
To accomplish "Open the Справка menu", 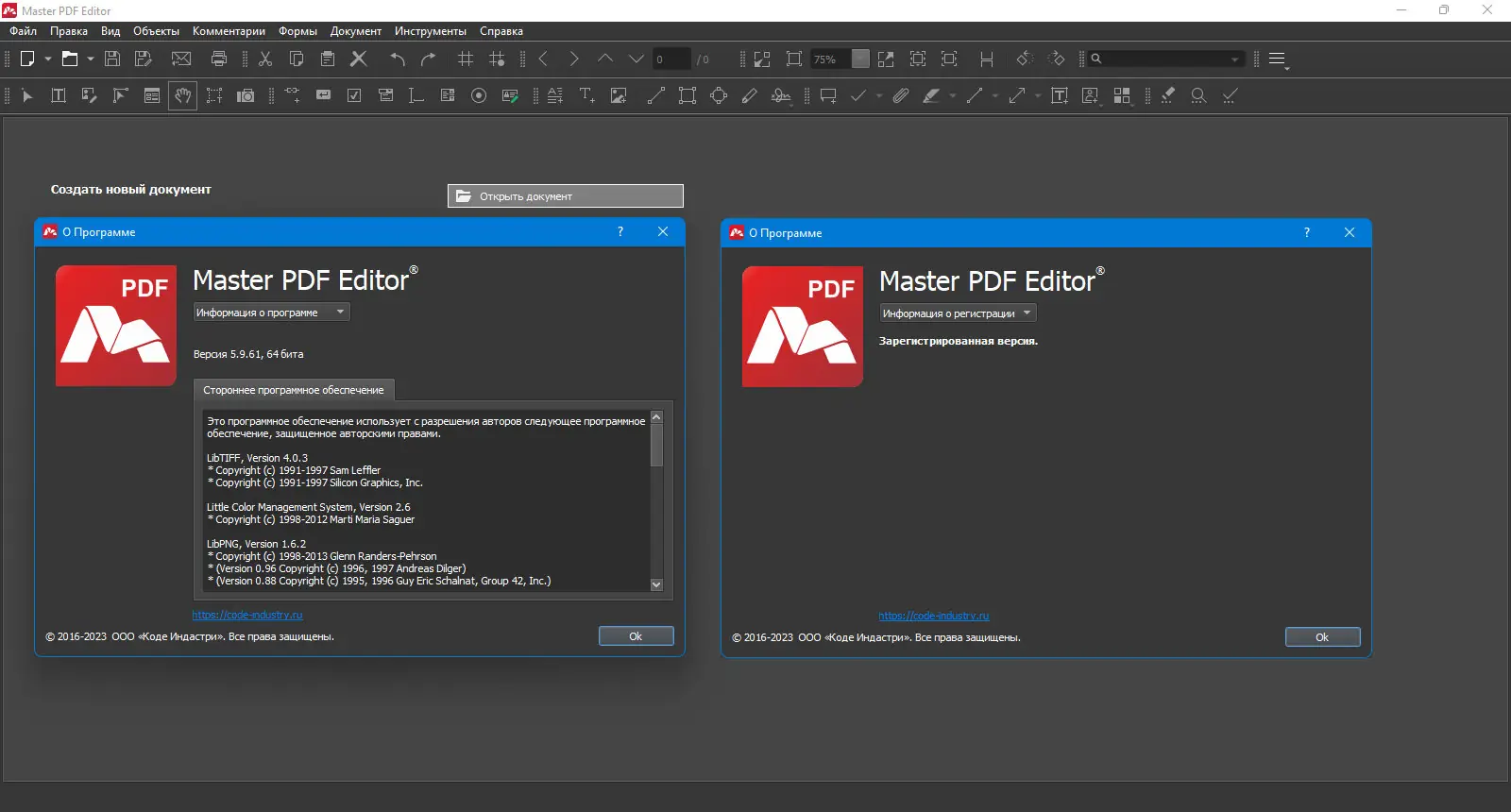I will click(501, 31).
